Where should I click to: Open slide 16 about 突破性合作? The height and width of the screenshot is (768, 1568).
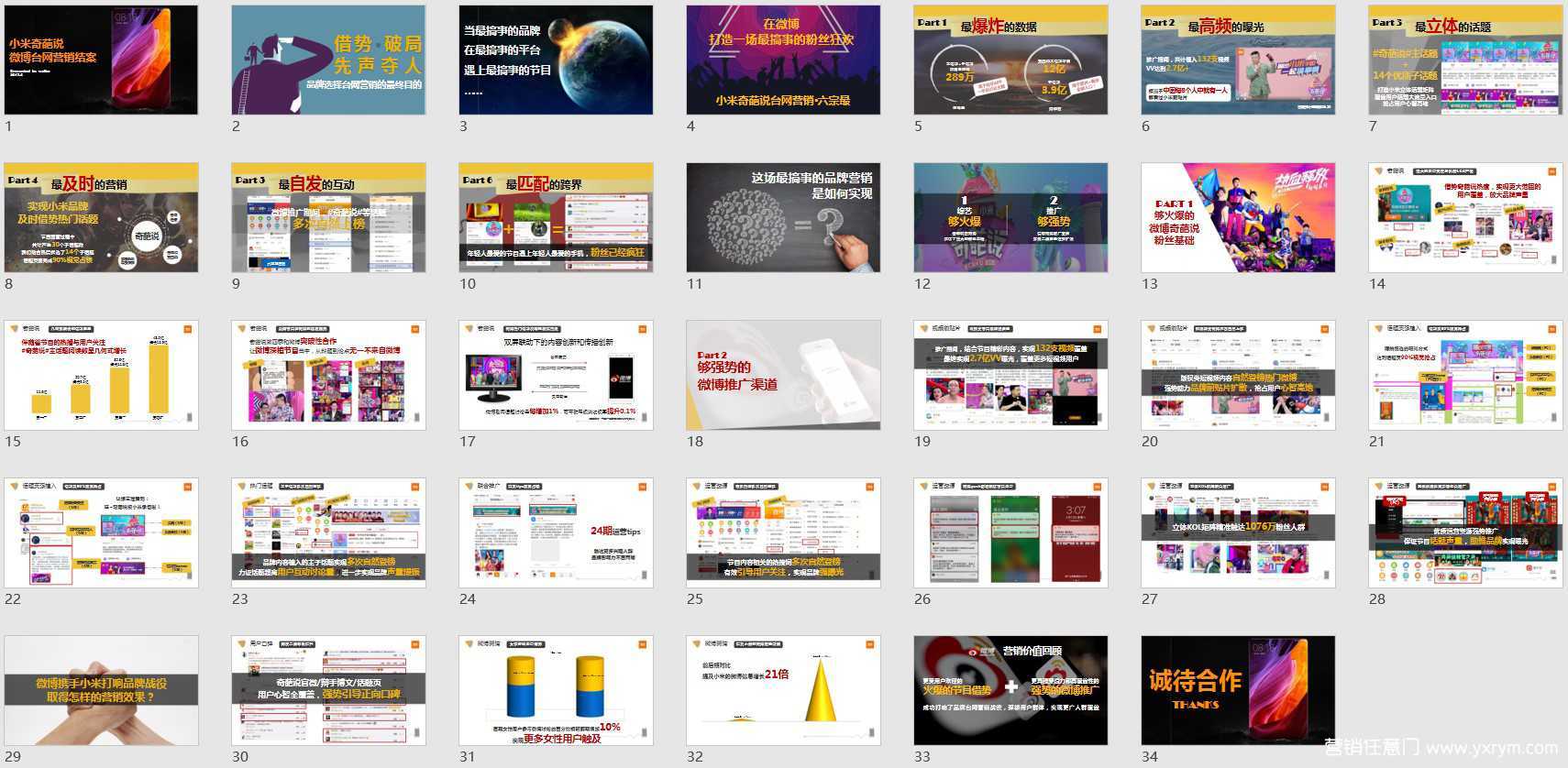click(x=328, y=375)
